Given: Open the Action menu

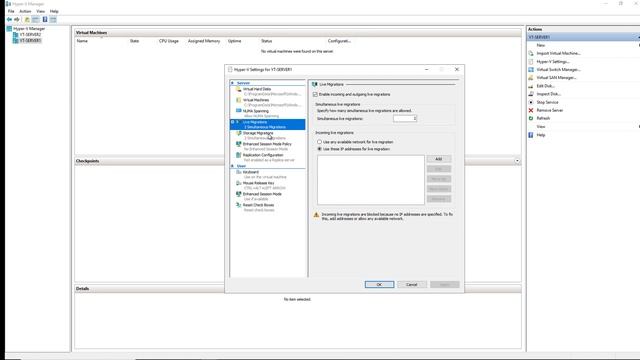Looking at the screenshot, I should point(25,11).
